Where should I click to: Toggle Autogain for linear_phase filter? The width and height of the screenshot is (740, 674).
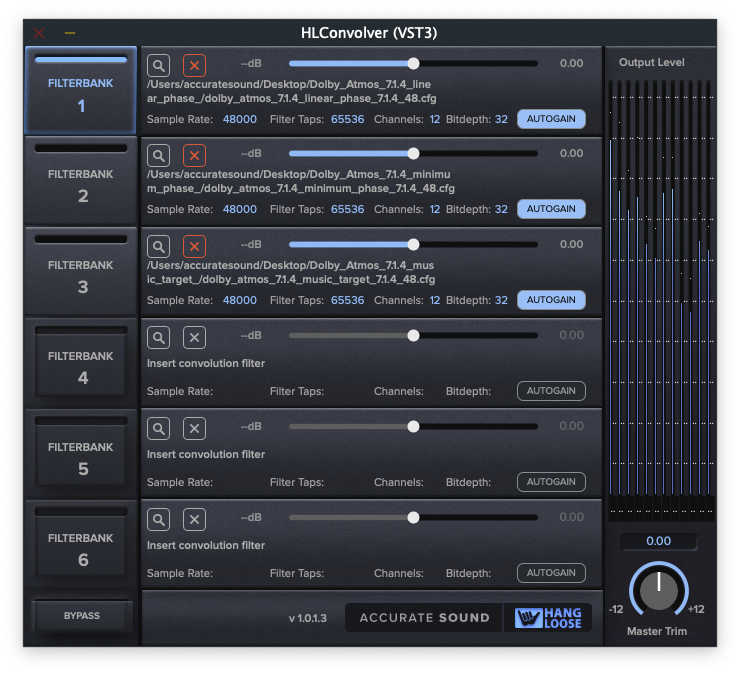[x=551, y=119]
